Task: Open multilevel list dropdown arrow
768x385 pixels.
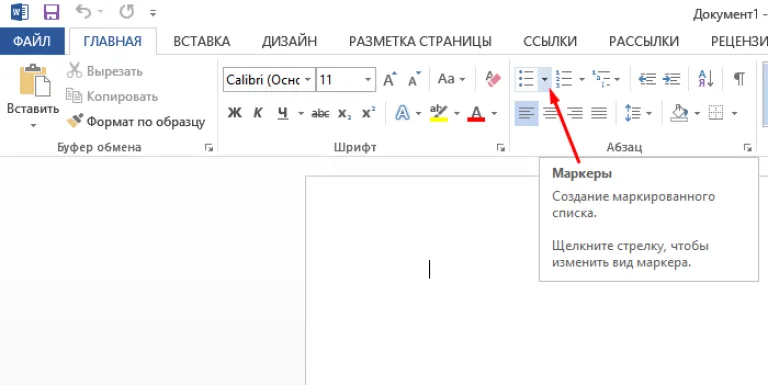Action: 617,79
